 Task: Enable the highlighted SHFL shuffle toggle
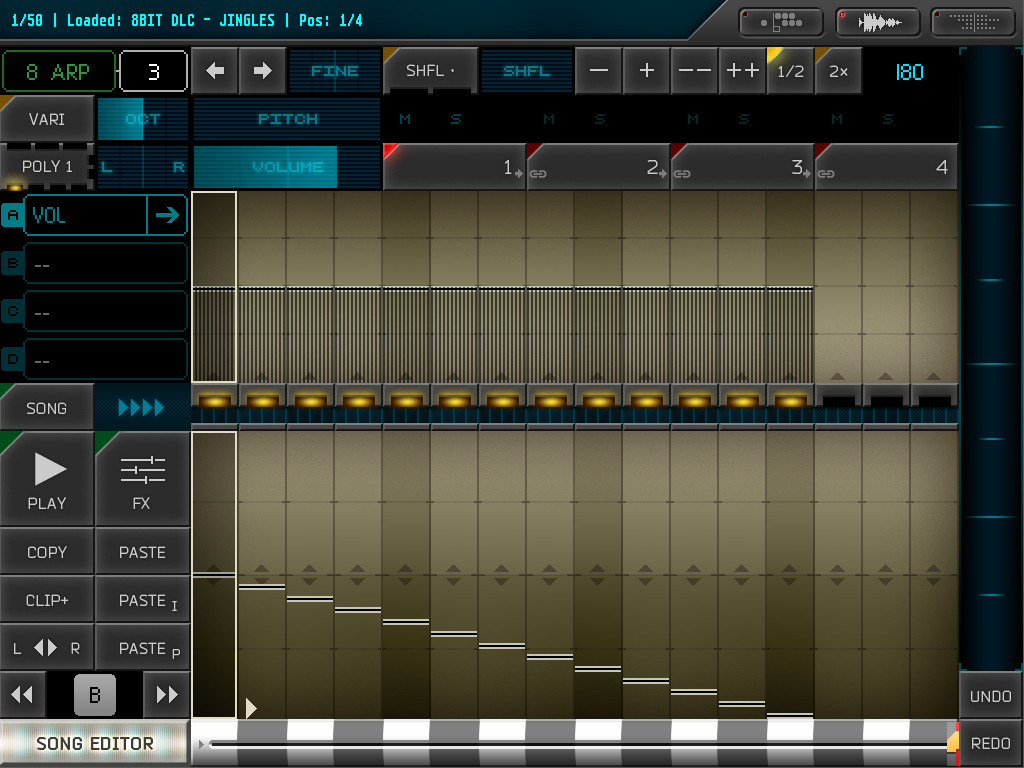point(527,71)
